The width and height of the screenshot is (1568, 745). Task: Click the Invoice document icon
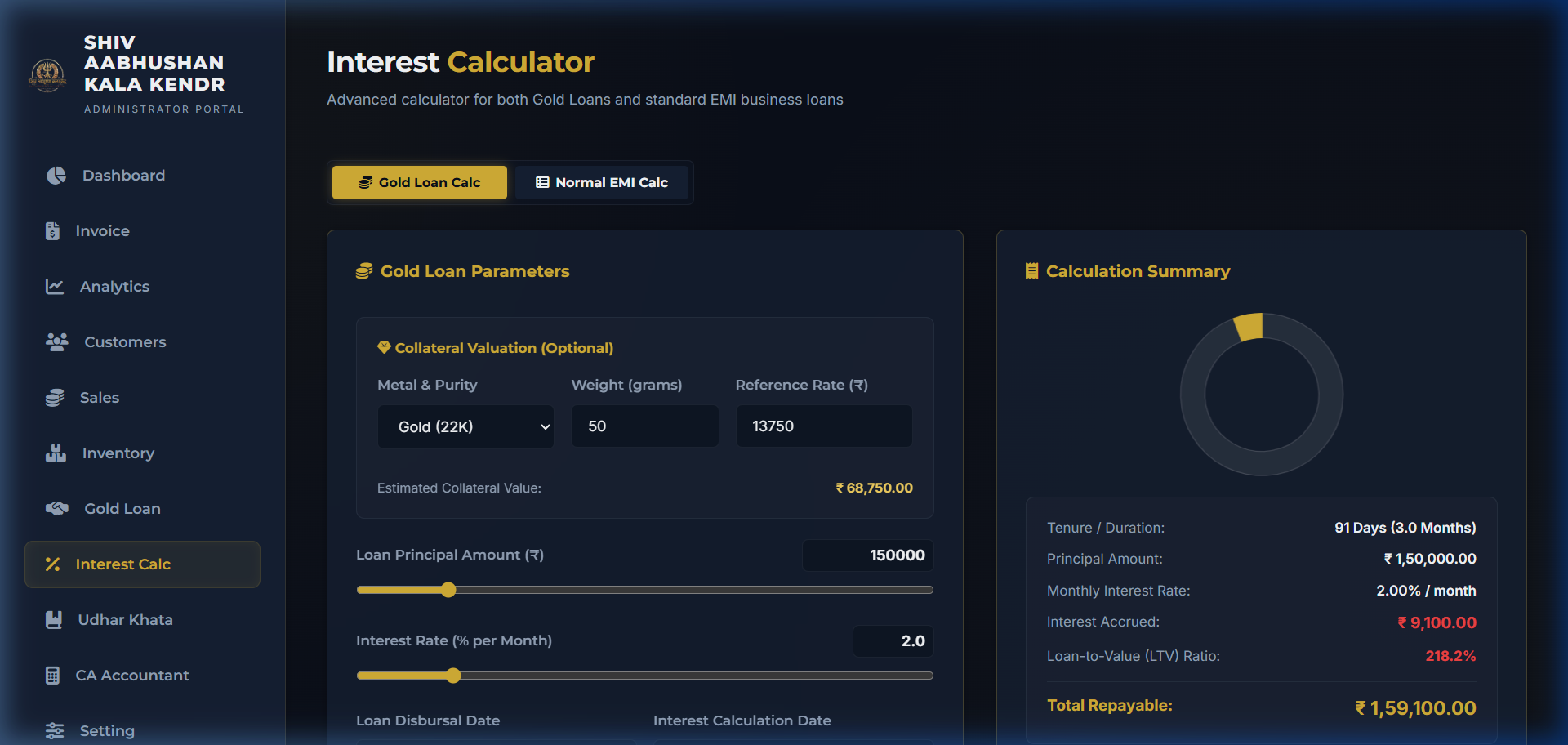click(x=52, y=231)
